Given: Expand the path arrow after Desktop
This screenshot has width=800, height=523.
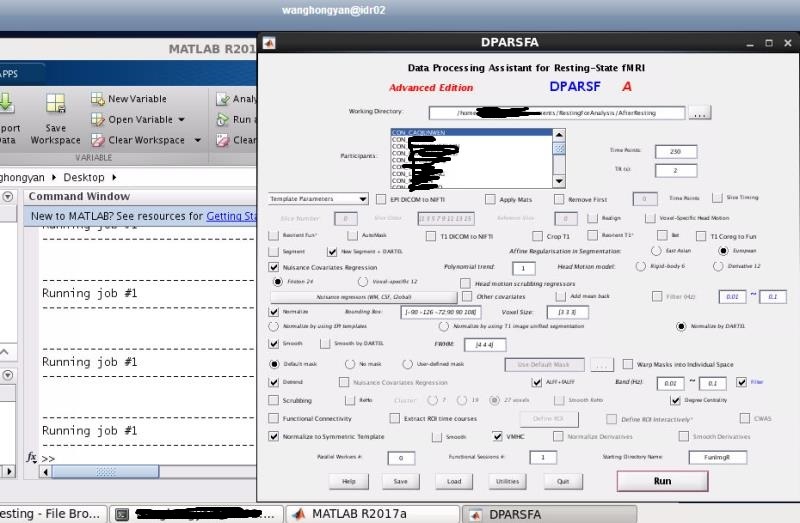Looking at the screenshot, I should coord(114,178).
